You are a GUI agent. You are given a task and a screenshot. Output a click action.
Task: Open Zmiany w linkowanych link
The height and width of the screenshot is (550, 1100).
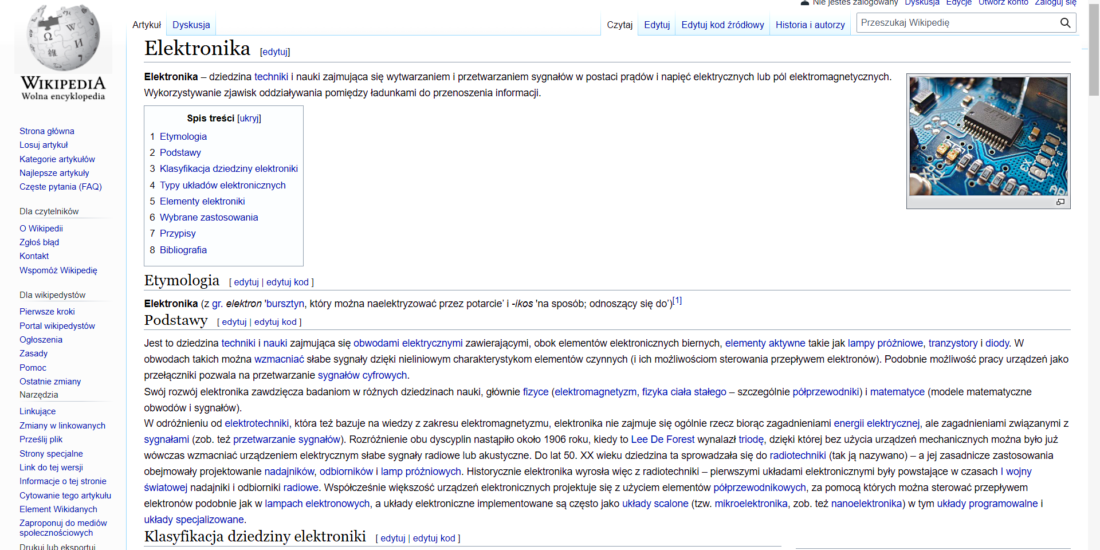tap(62, 426)
